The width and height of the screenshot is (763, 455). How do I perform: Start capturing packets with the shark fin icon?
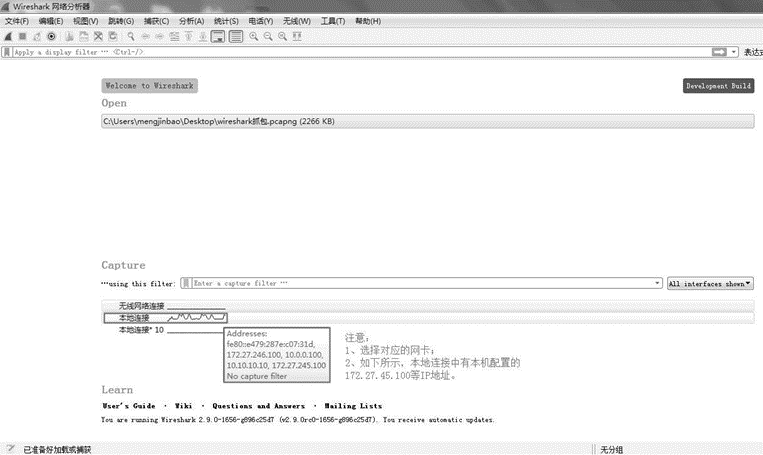[x=8, y=36]
